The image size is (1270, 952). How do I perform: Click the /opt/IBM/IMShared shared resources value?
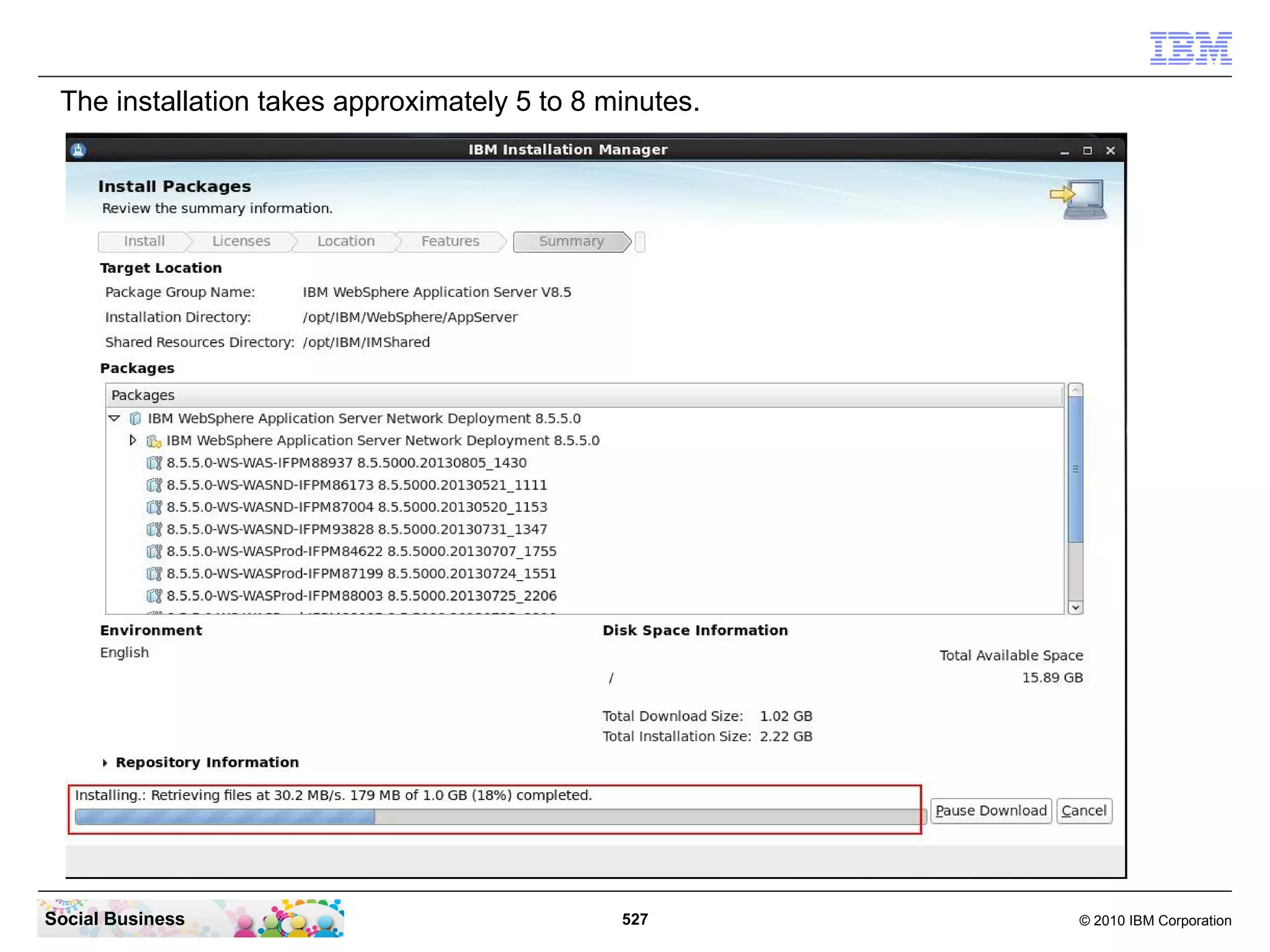click(x=366, y=342)
